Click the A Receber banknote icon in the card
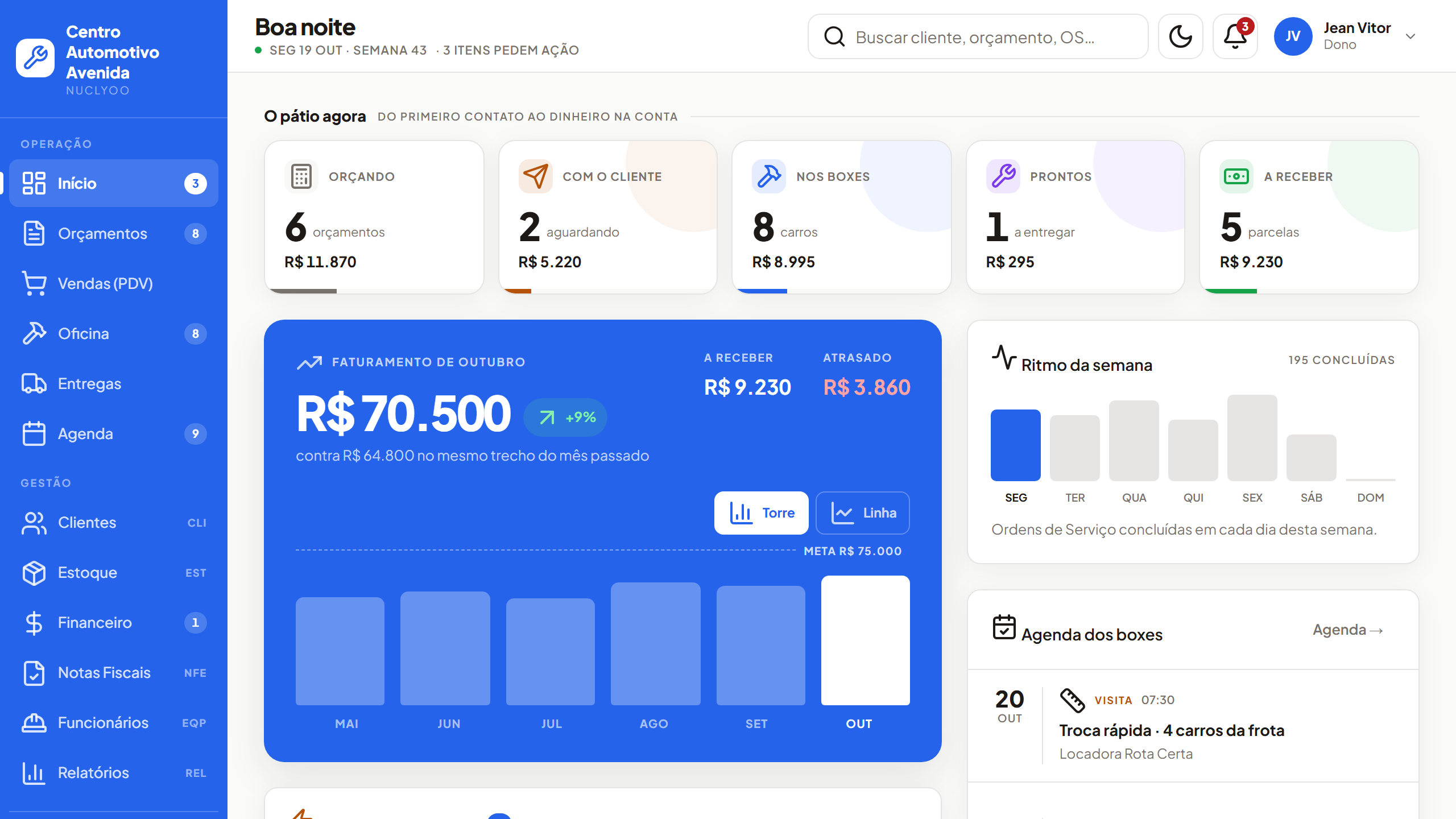The height and width of the screenshot is (819, 1456). [1236, 176]
